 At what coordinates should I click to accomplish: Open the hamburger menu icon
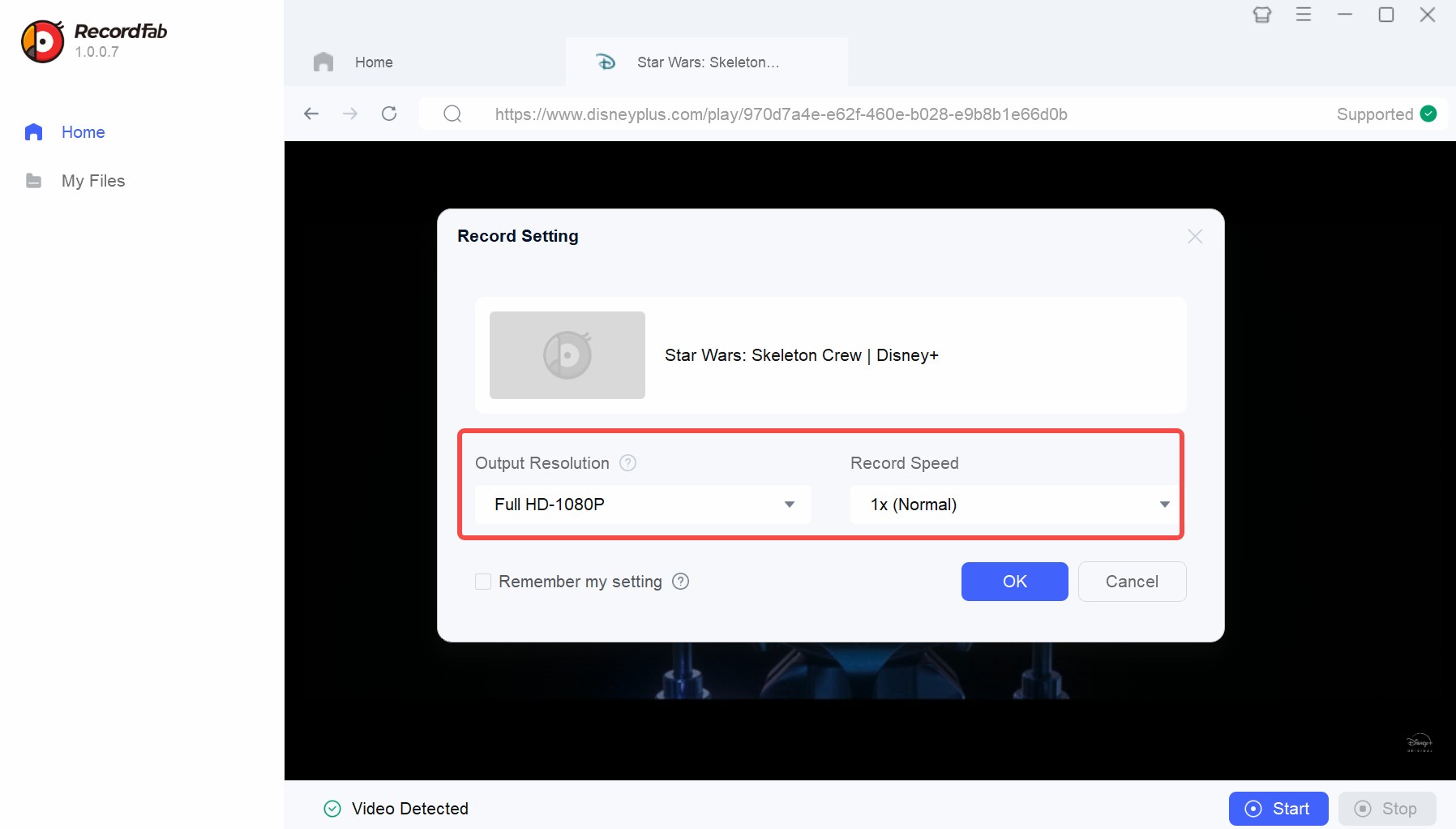(x=1304, y=15)
